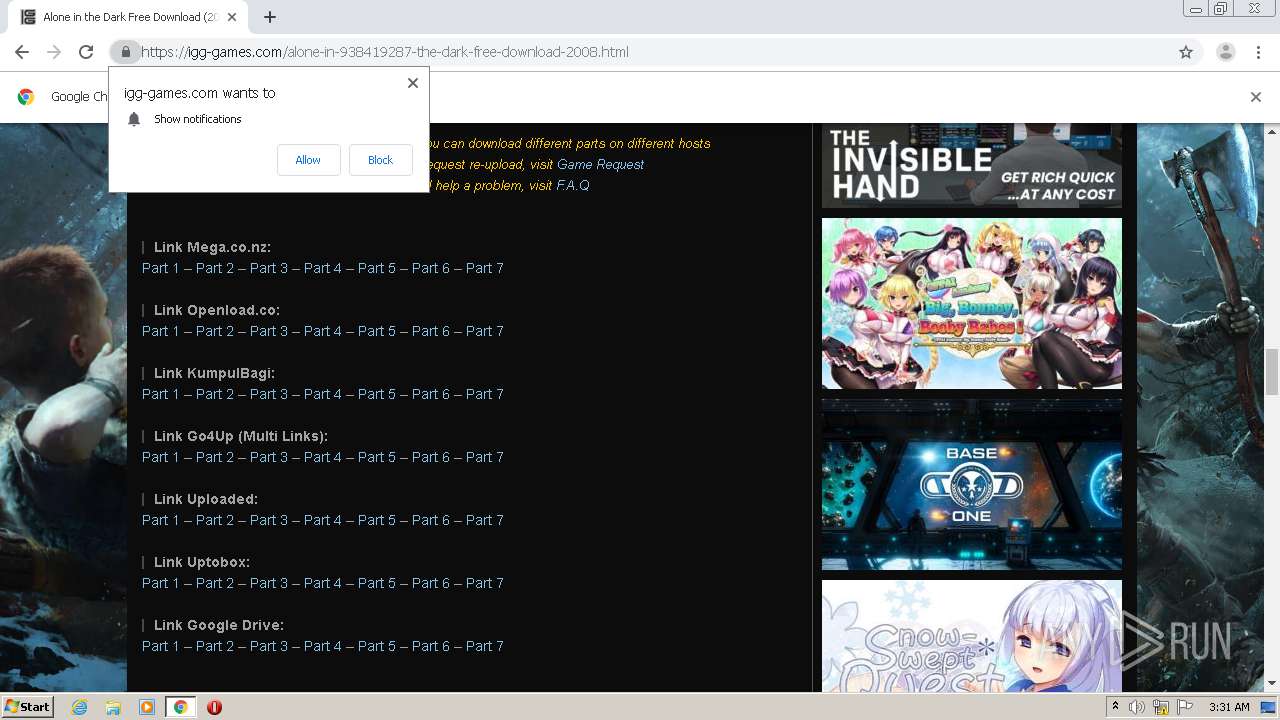Open Openload.co Part 2 link
The height and width of the screenshot is (720, 1280).
(215, 331)
